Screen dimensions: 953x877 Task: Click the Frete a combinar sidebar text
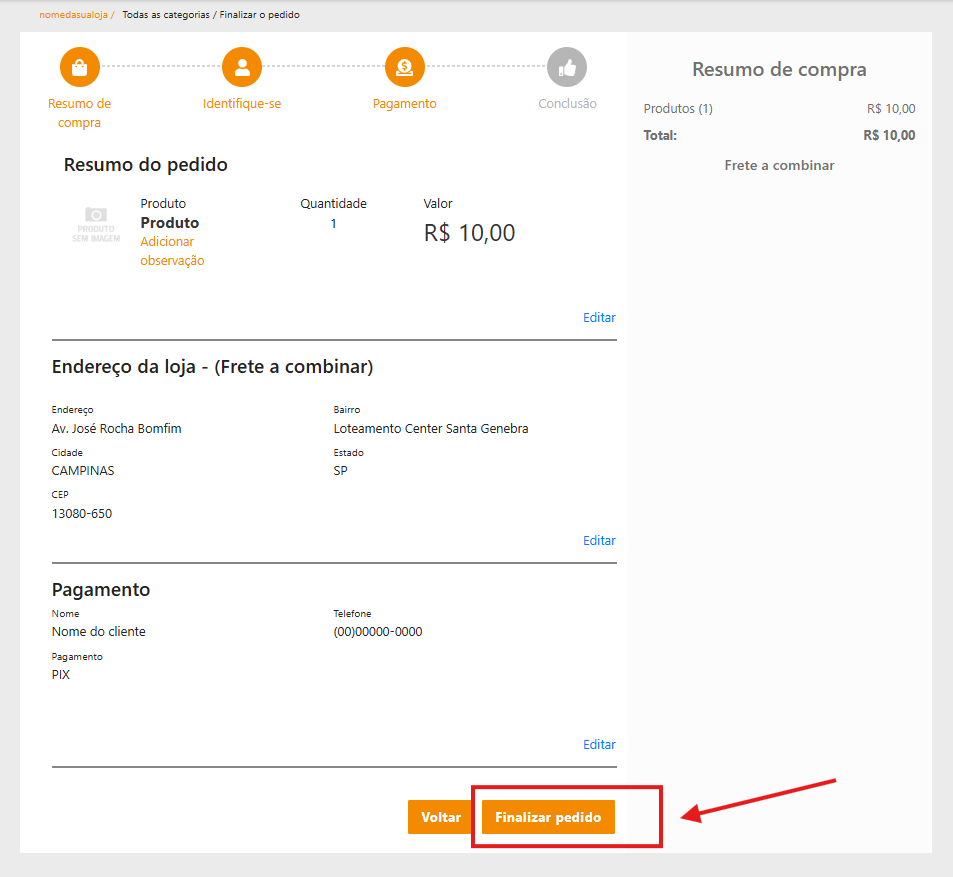click(779, 165)
